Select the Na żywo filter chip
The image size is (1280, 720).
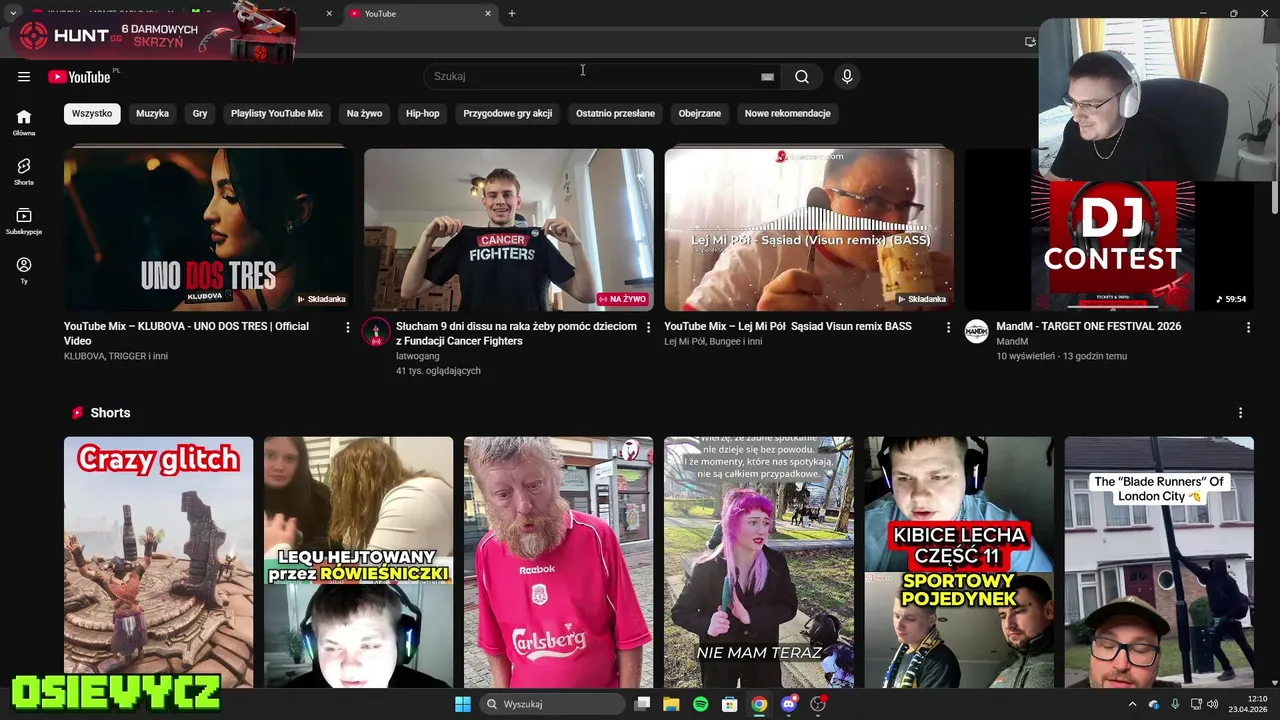click(364, 113)
